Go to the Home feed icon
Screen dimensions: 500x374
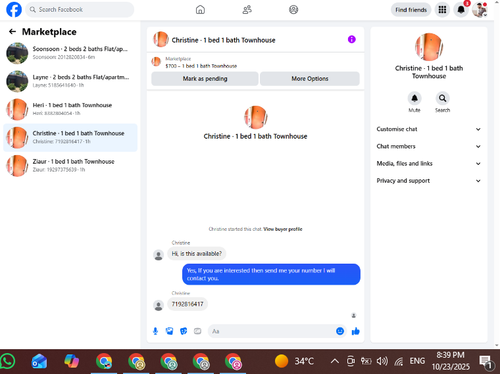pyautogui.click(x=200, y=10)
